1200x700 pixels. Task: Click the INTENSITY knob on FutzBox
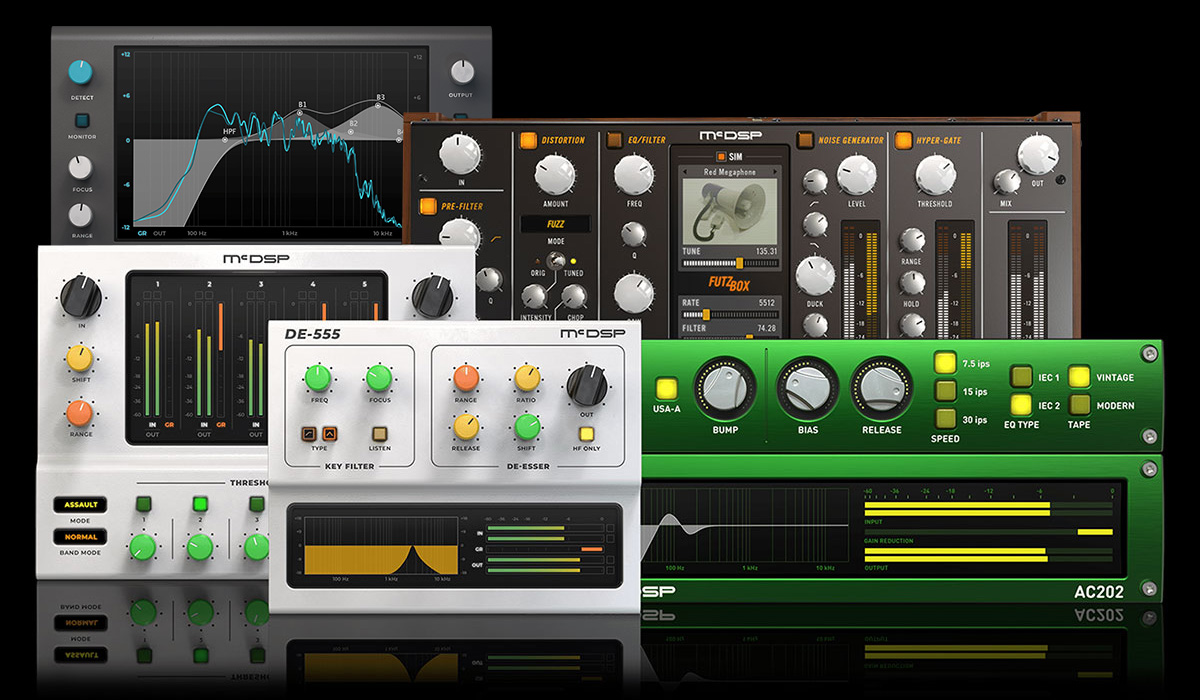tap(536, 296)
